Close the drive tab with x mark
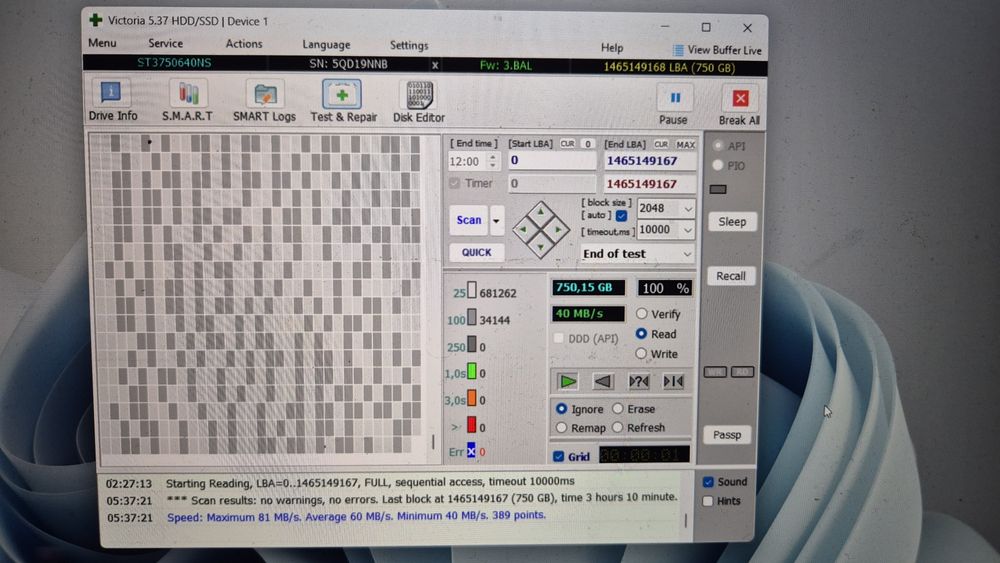The image size is (1000, 563). coord(435,65)
